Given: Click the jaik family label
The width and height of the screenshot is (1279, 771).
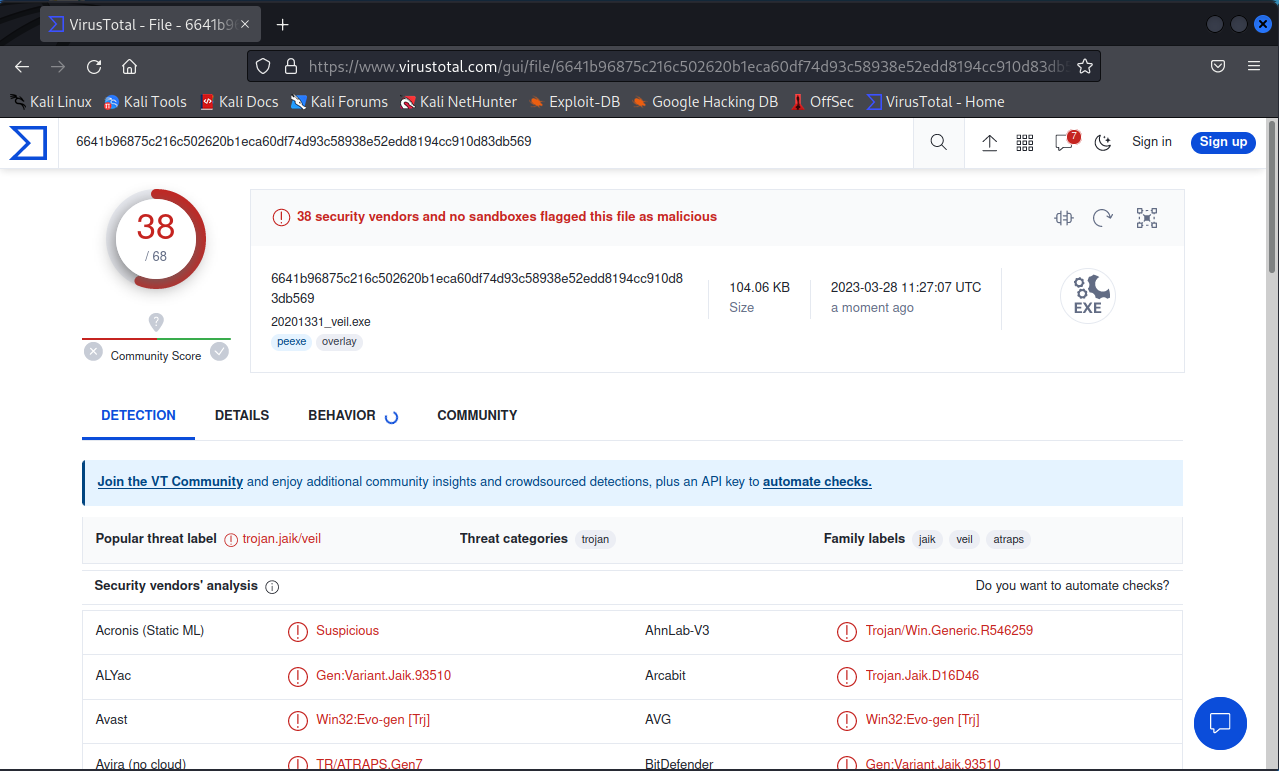Looking at the screenshot, I should (x=927, y=539).
